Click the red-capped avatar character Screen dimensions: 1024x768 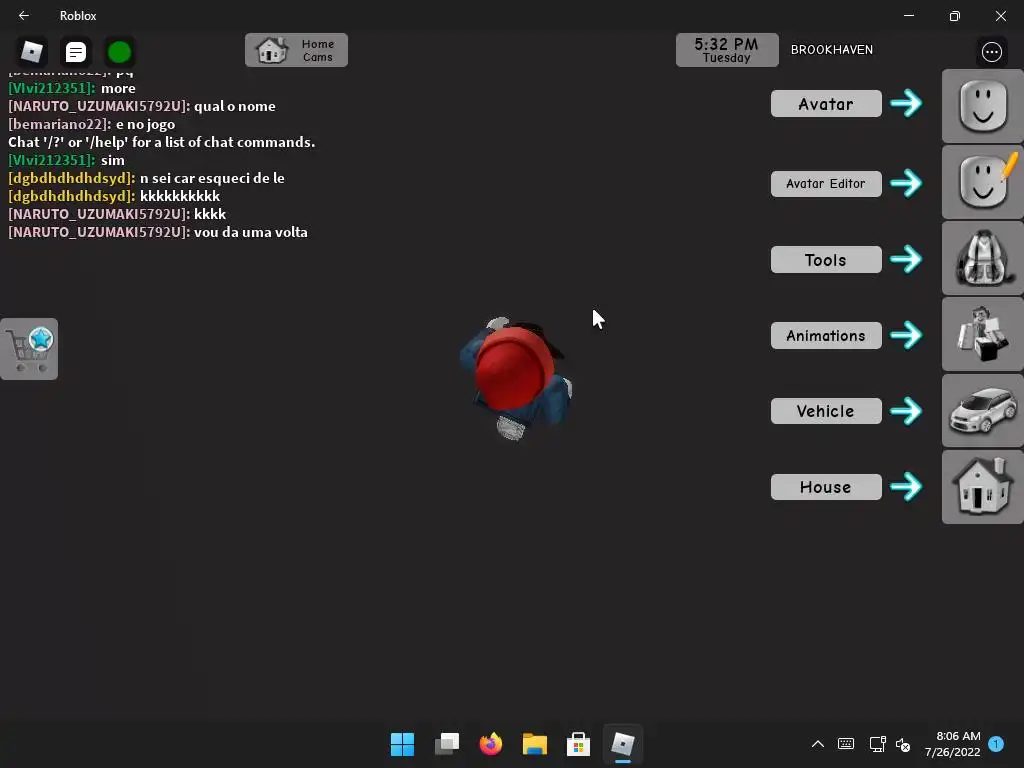tap(515, 377)
